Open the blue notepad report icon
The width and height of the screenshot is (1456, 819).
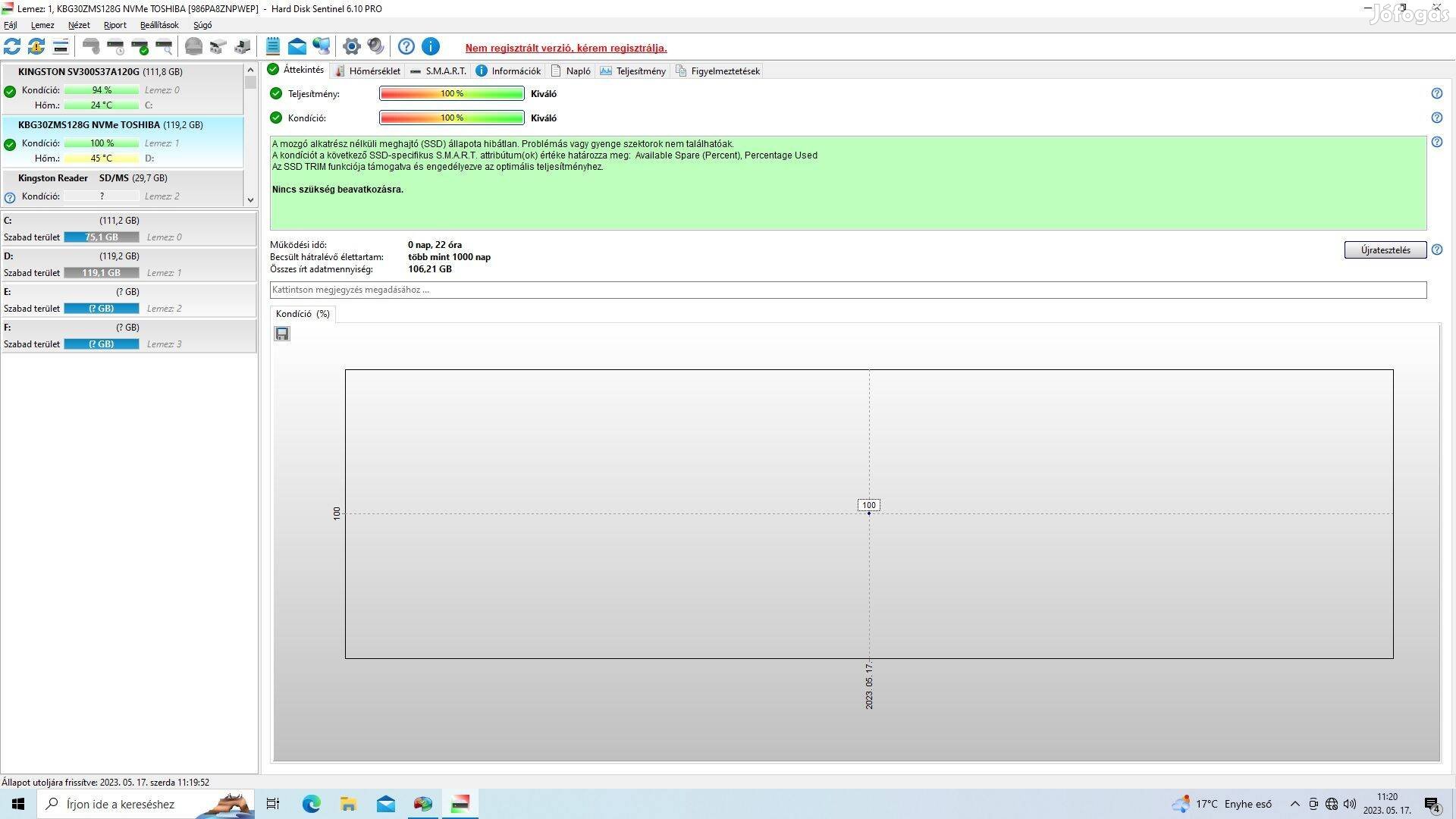click(273, 46)
